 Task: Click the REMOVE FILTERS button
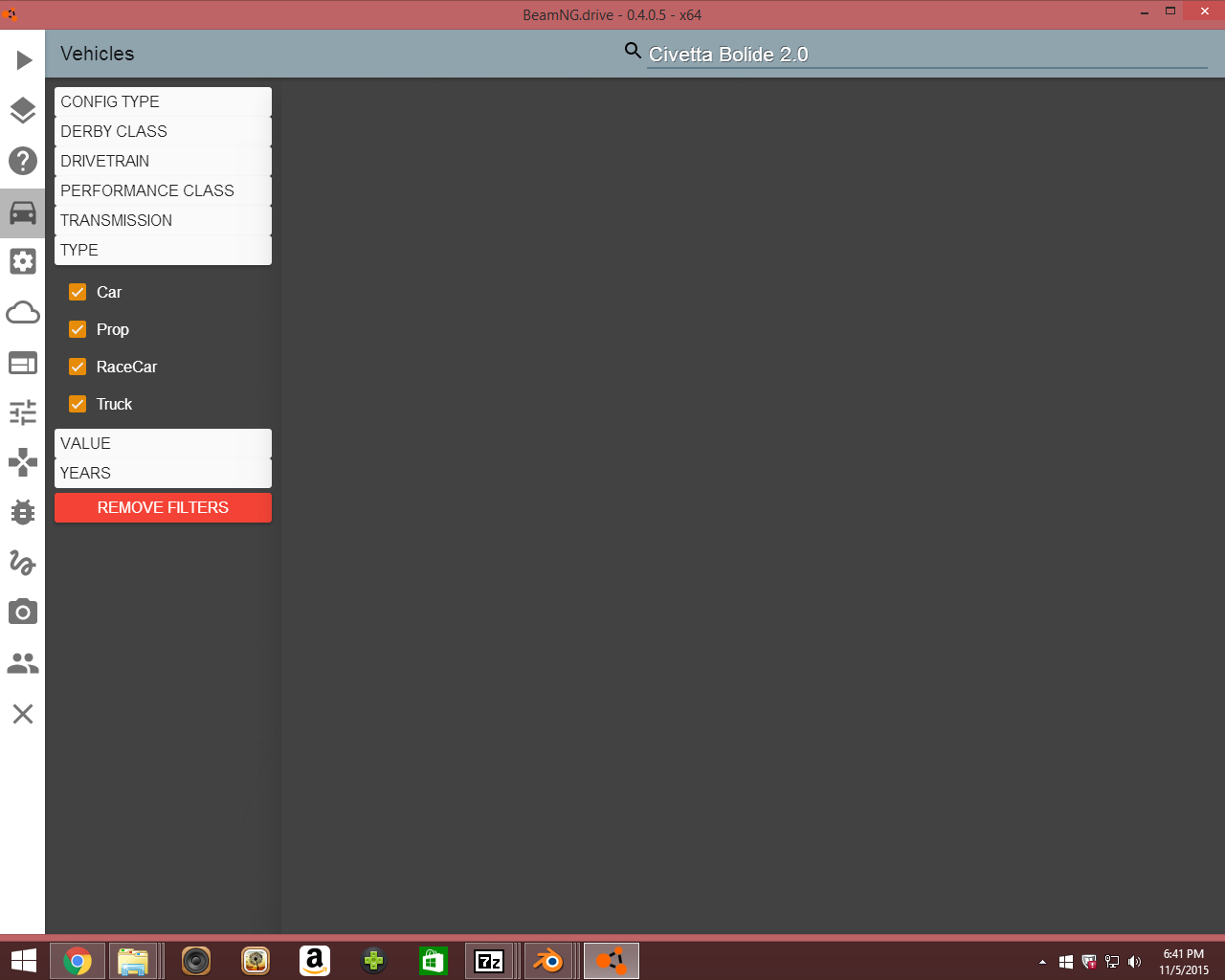(163, 507)
